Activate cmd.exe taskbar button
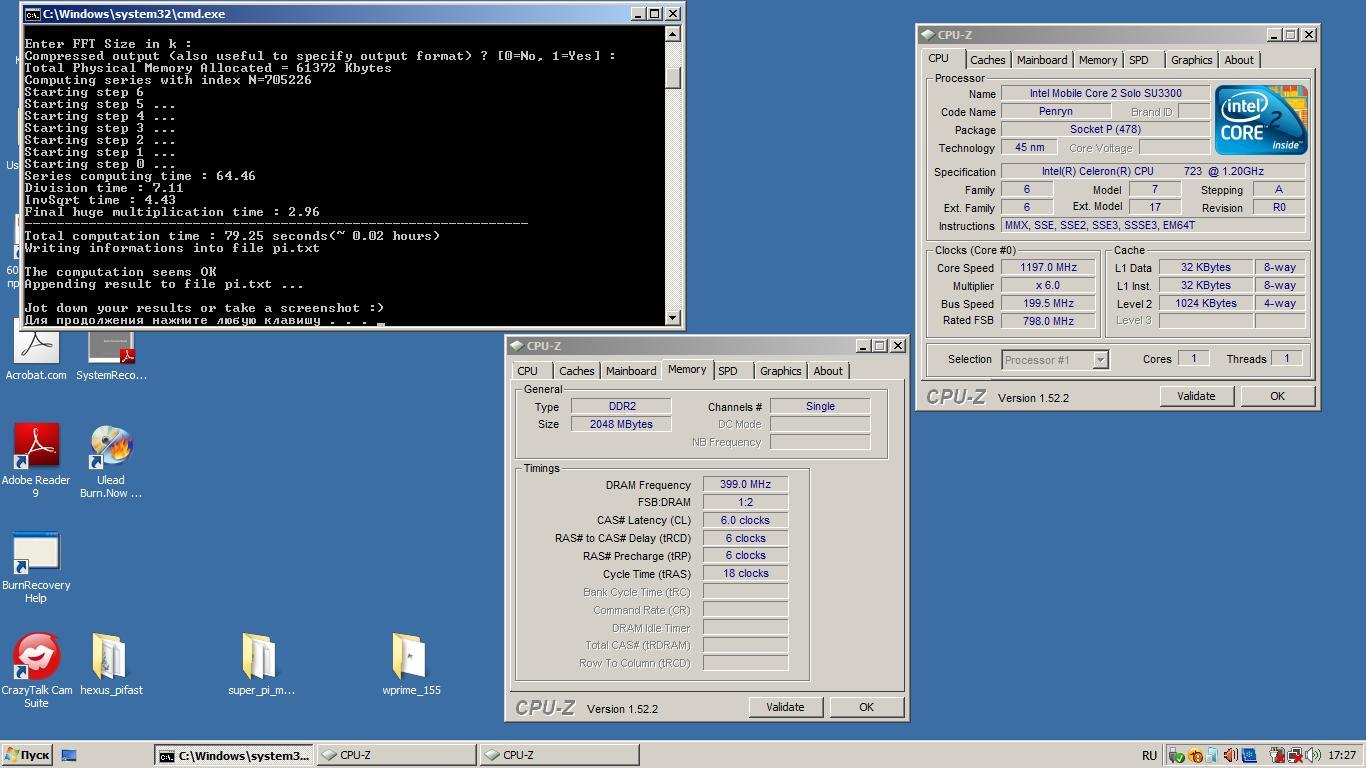This screenshot has height=768, width=1366. tap(234, 755)
